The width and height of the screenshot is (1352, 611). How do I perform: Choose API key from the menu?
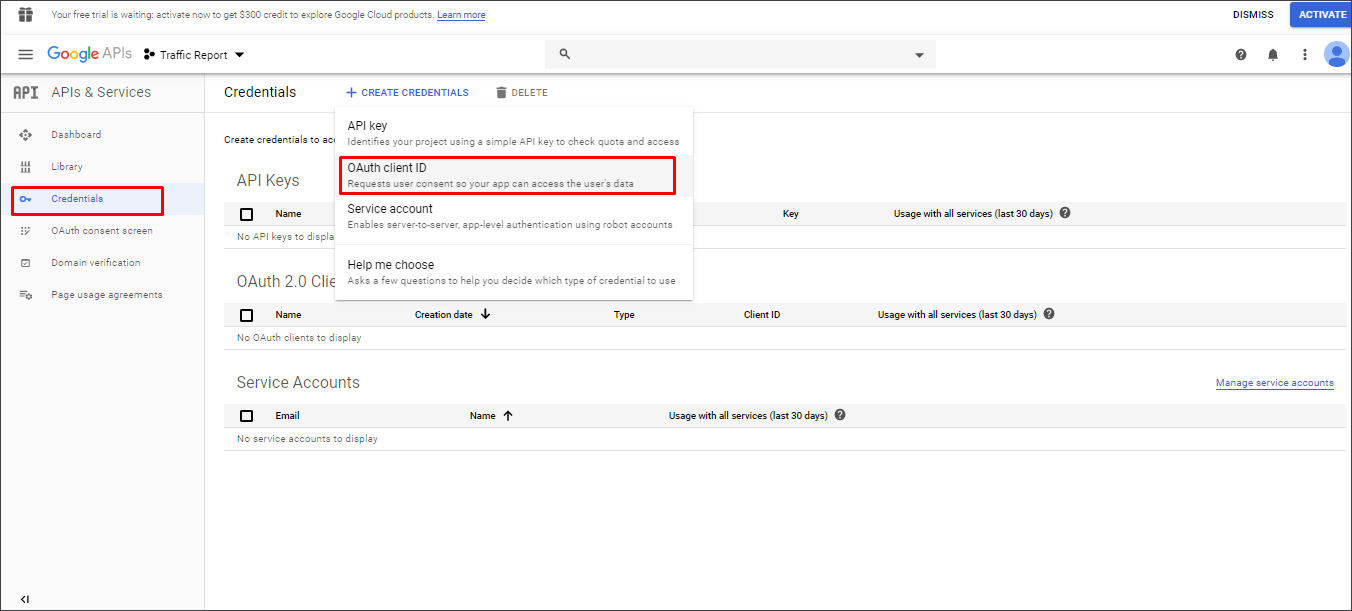[513, 133]
